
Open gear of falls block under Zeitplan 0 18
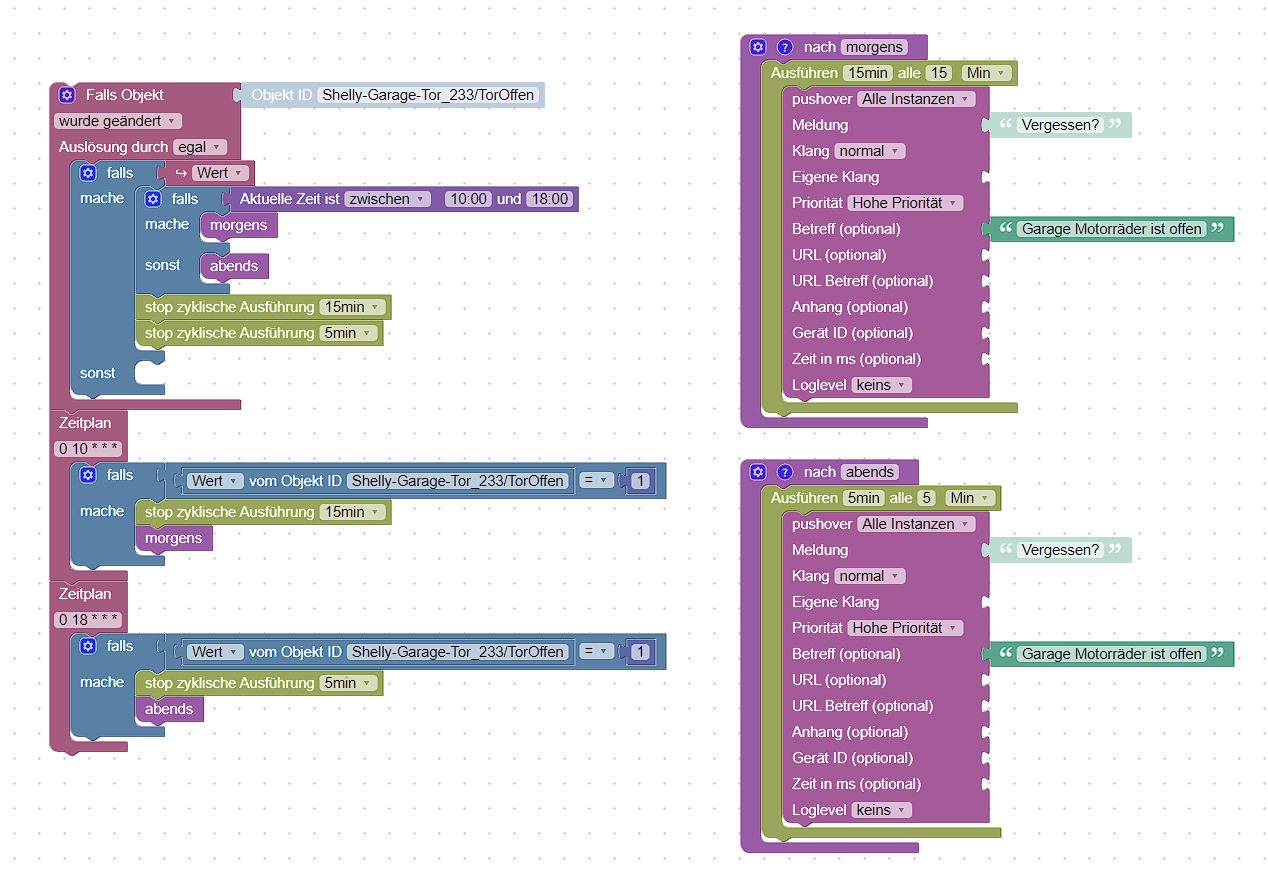tap(88, 646)
